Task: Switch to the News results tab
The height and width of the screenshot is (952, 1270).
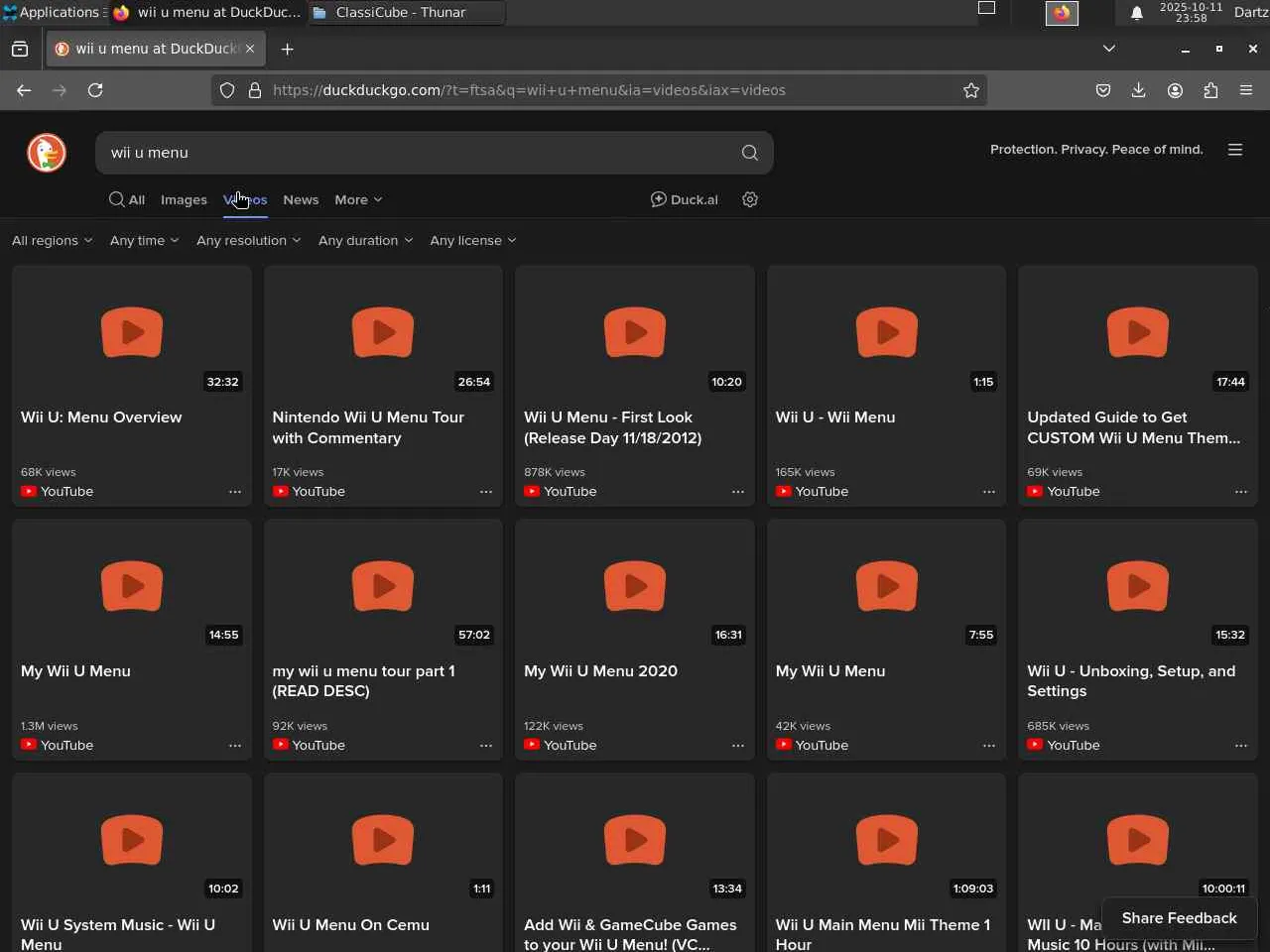Action: pyautogui.click(x=301, y=199)
